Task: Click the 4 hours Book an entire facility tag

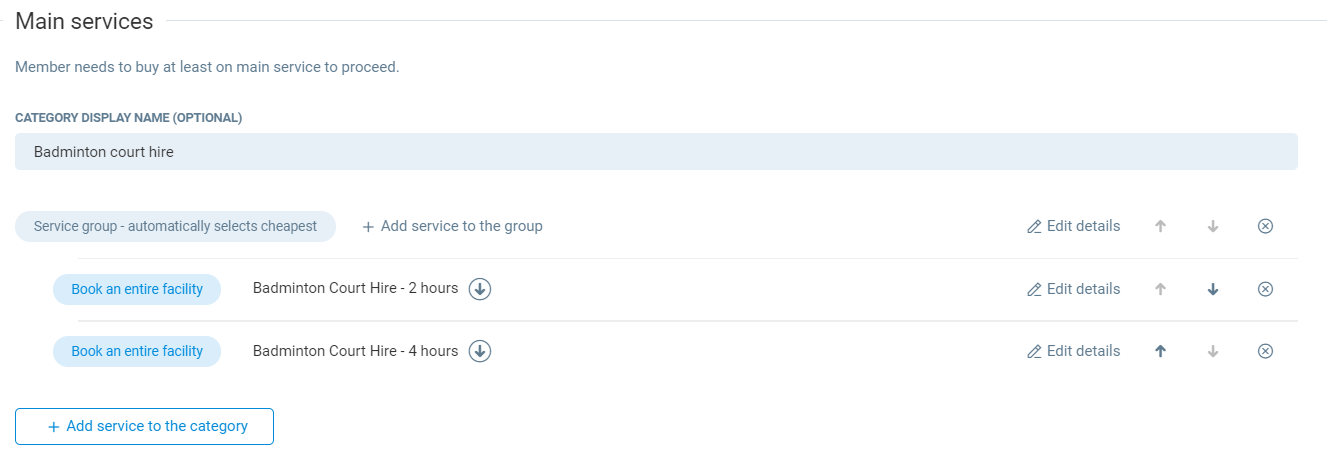Action: (137, 351)
